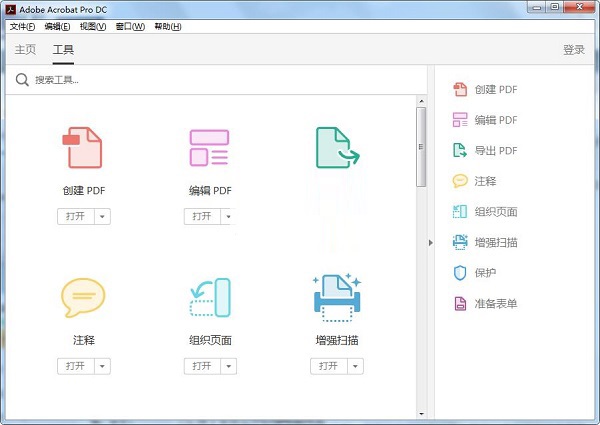The height and width of the screenshot is (425, 600).
Task: Close the Acrobat window
Action: click(x=579, y=7)
